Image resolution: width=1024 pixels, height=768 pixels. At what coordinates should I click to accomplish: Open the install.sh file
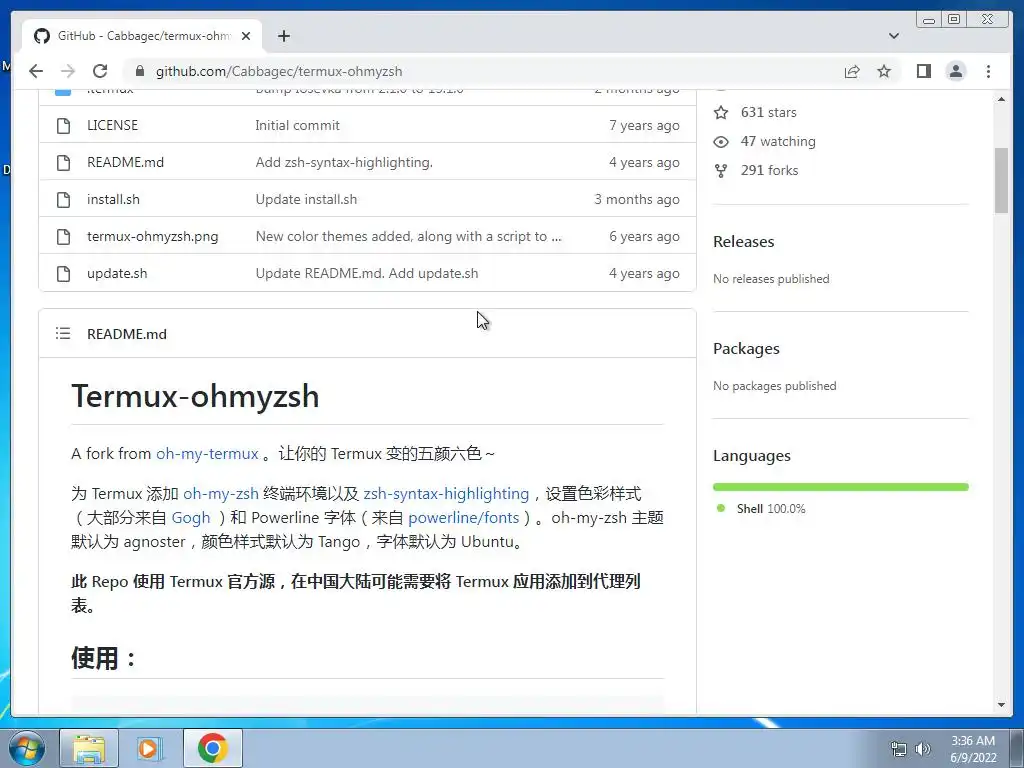tap(113, 200)
